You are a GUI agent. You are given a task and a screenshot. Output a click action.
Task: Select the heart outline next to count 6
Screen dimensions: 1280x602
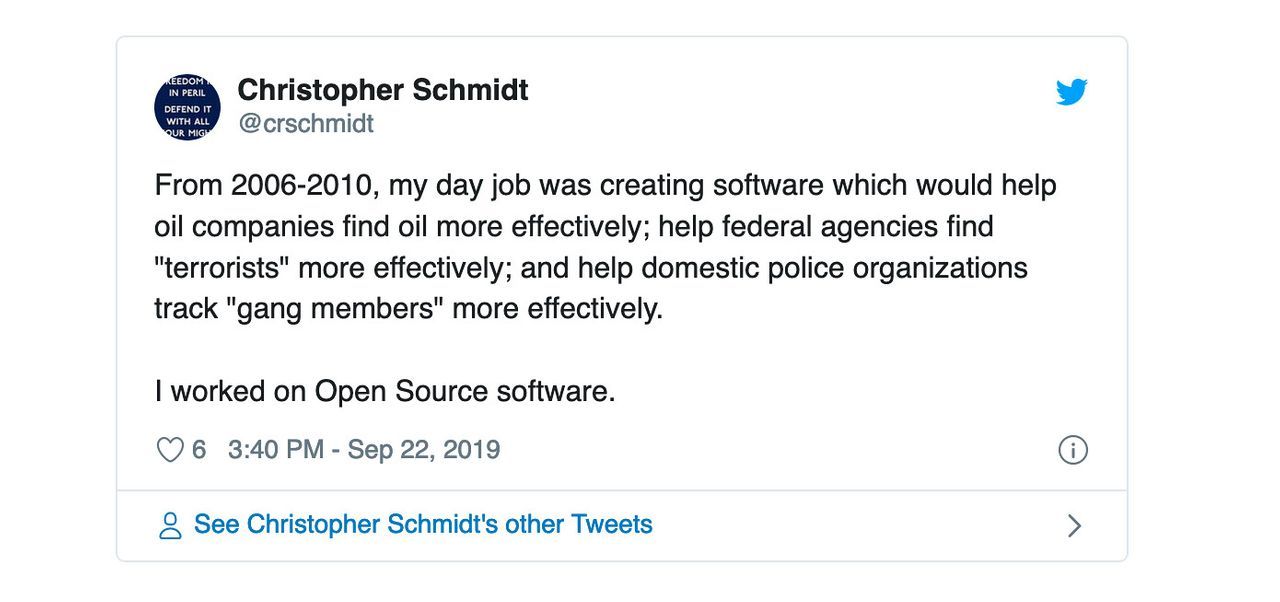point(168,449)
